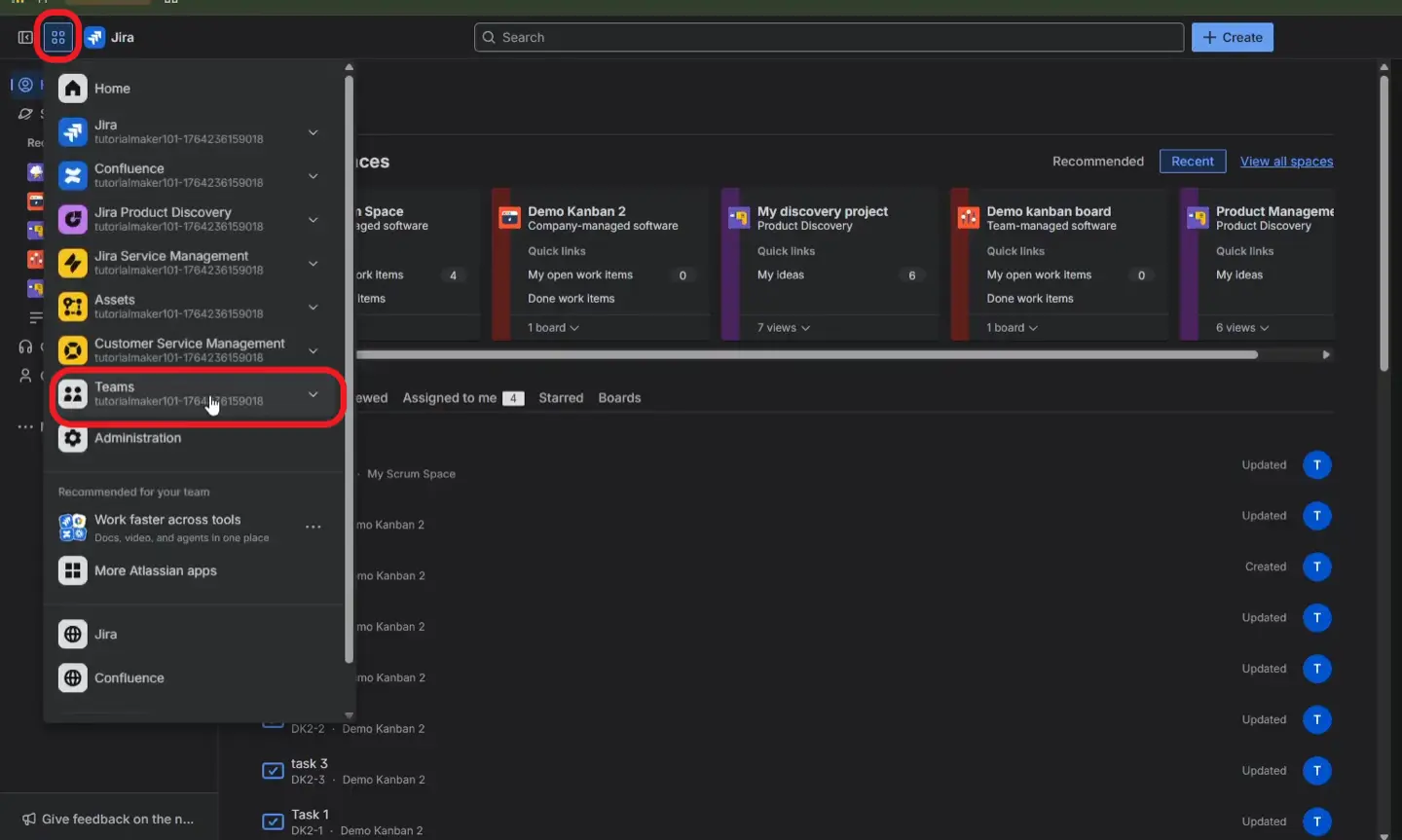Open the 1 board dropdown under Demo Kanban 2
The image size is (1402, 840).
coord(553,328)
